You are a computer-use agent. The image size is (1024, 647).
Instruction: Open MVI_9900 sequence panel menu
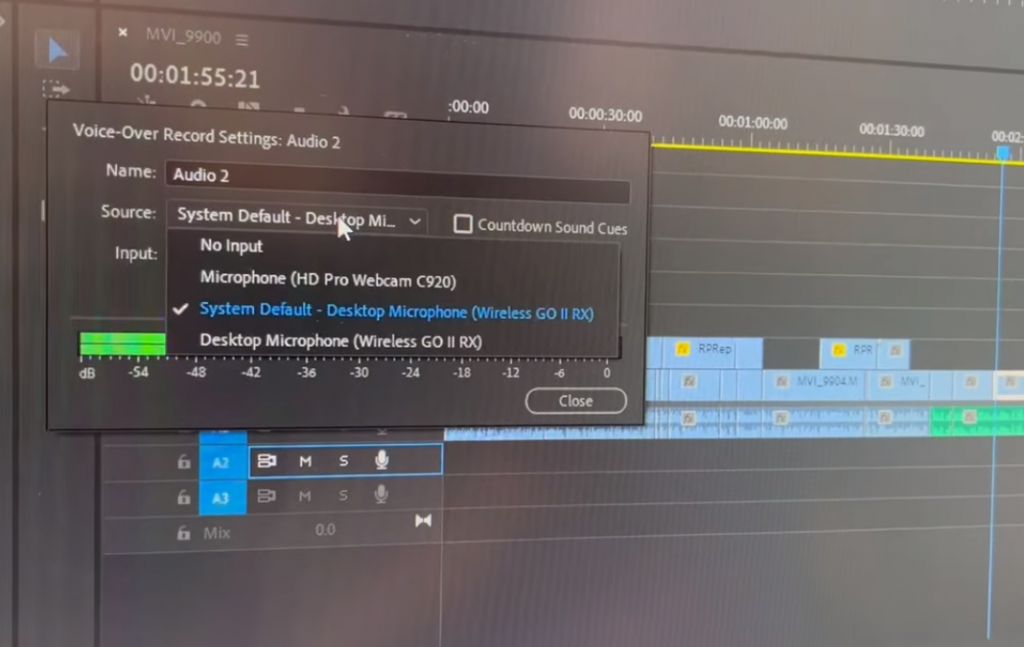[x=241, y=39]
